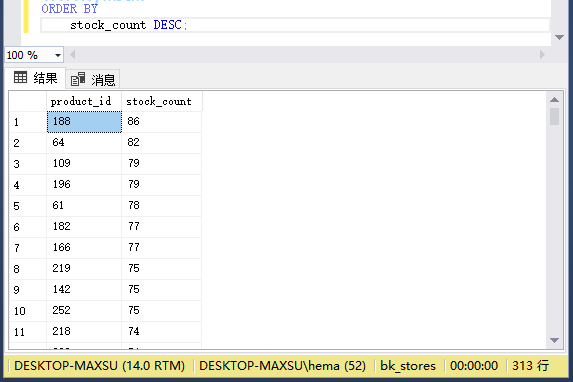
Task: Select cell with product_id 188
Action: tap(84, 122)
